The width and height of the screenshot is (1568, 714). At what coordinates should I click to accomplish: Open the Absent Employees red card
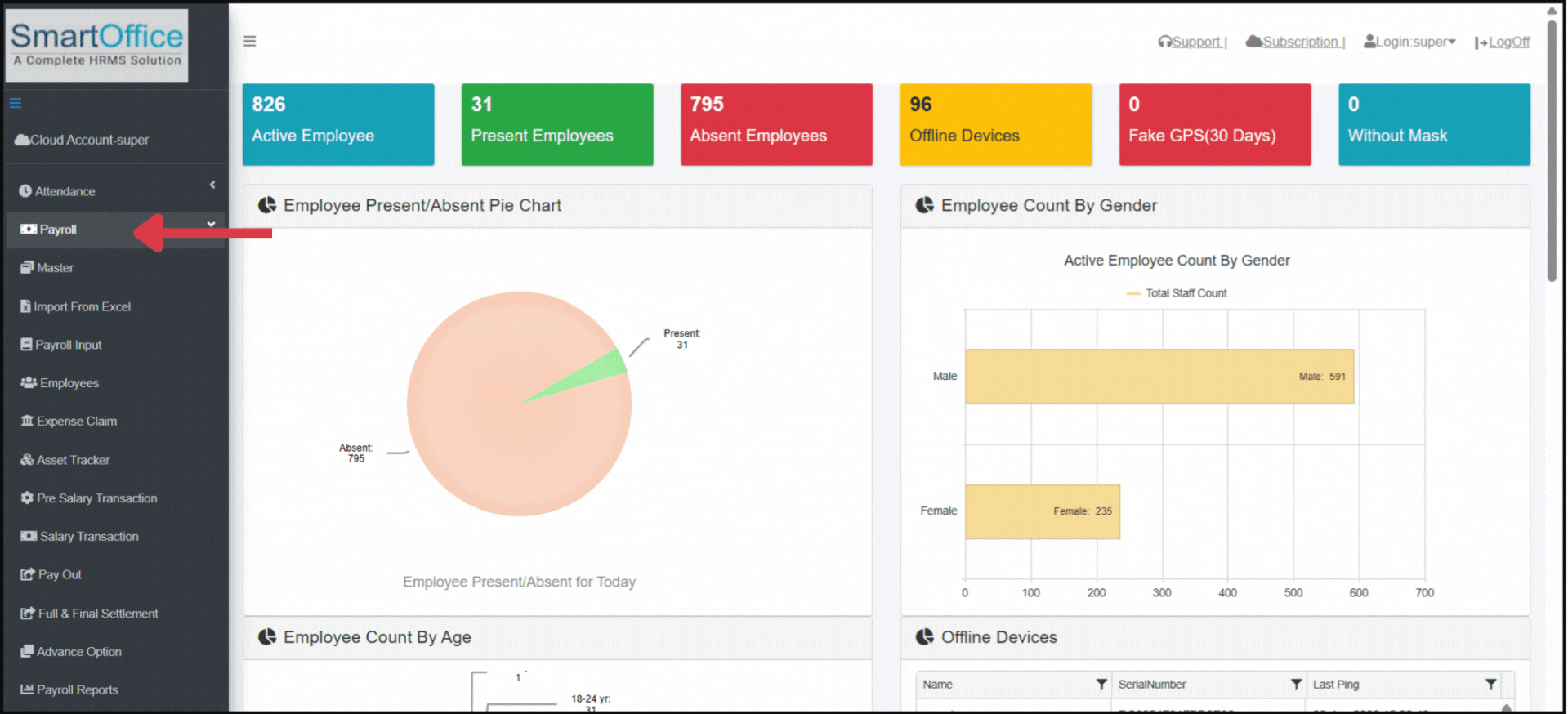click(x=776, y=124)
